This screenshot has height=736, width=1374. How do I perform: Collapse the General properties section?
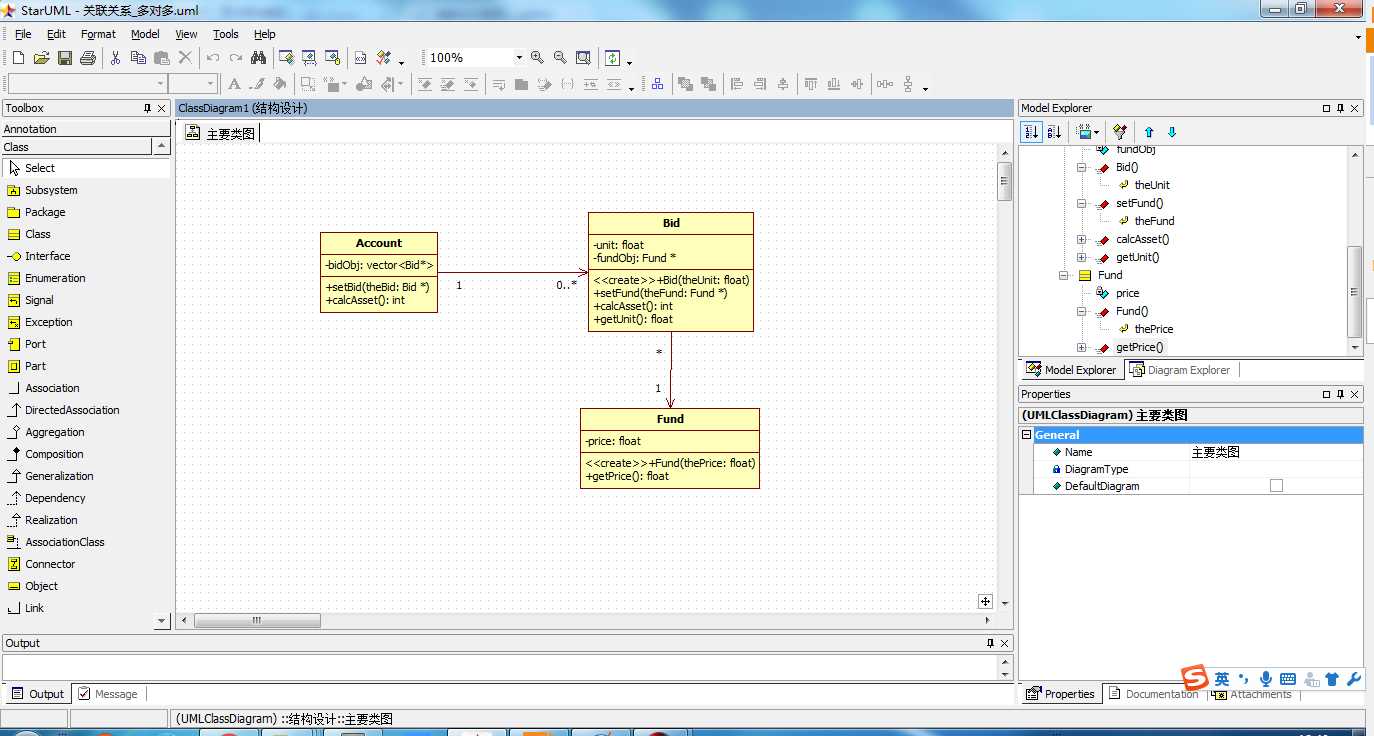(1026, 435)
